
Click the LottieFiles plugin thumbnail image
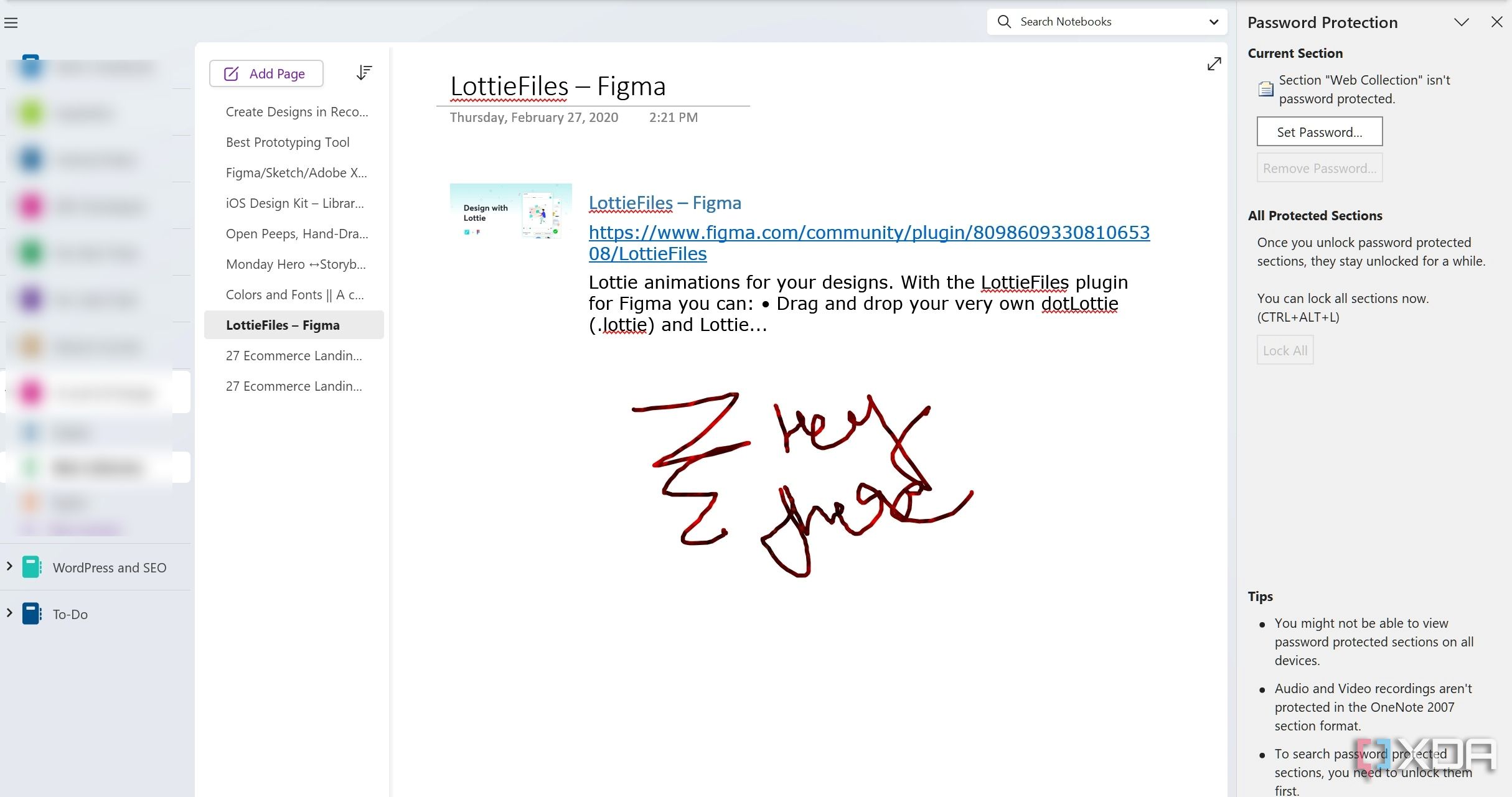click(511, 212)
